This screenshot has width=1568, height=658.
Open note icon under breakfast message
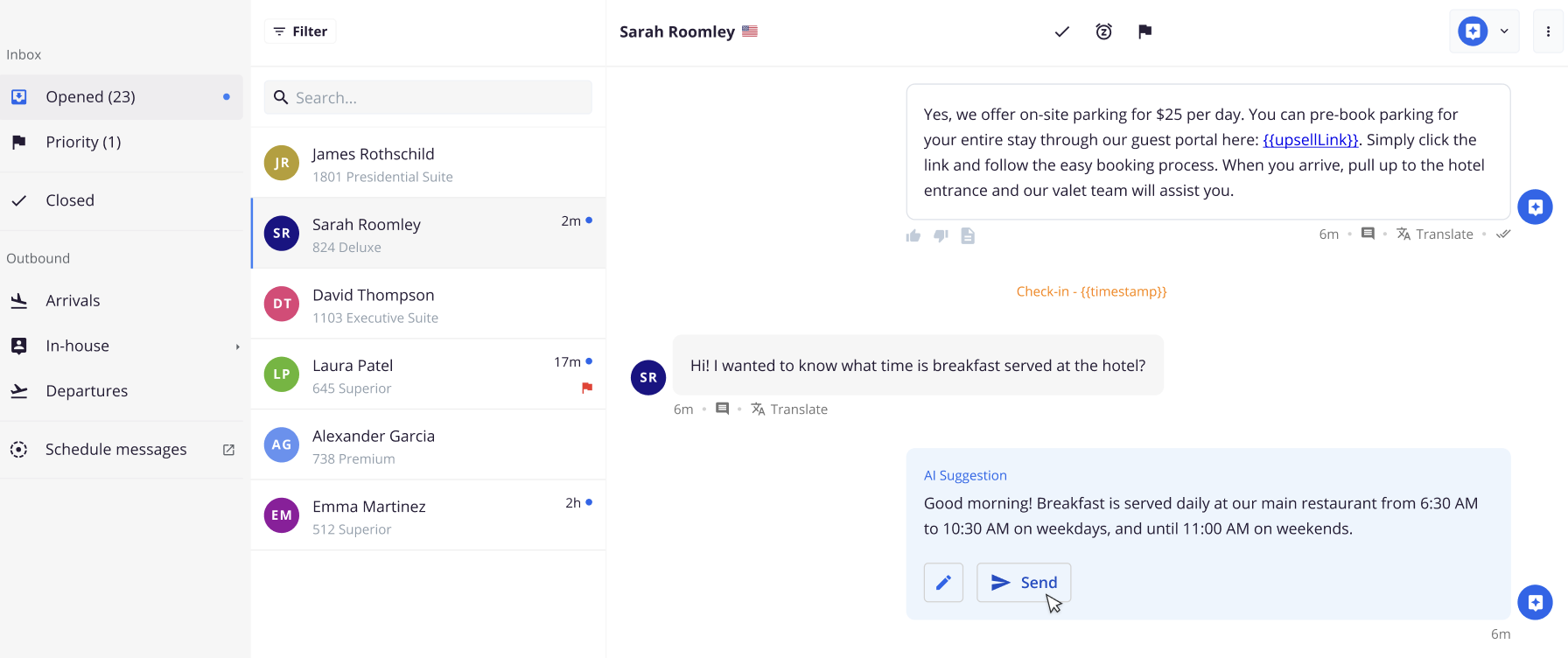722,409
